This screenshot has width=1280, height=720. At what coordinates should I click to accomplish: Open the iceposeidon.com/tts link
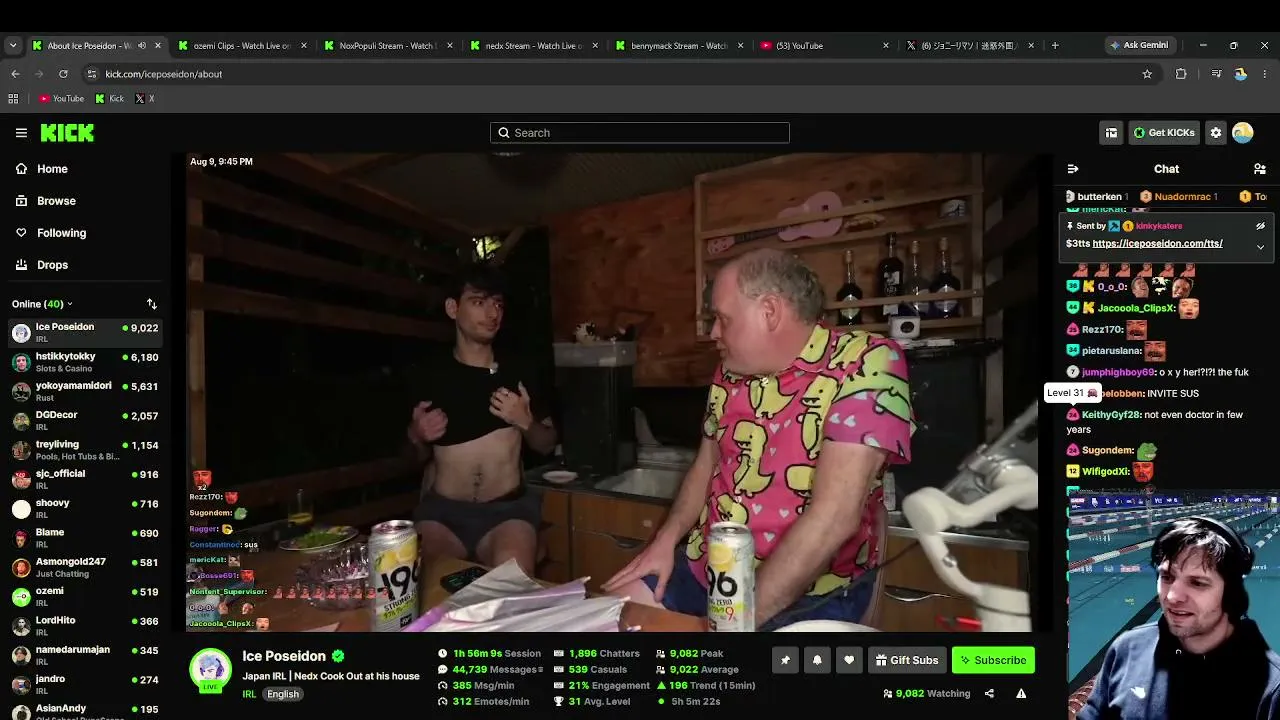[x=1157, y=243]
